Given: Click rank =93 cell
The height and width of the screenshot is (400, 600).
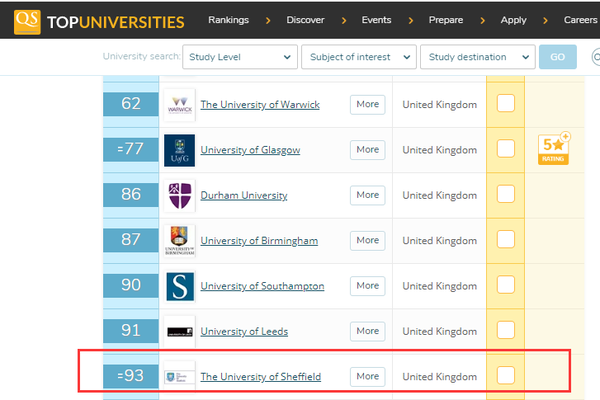Looking at the screenshot, I should [x=131, y=376].
